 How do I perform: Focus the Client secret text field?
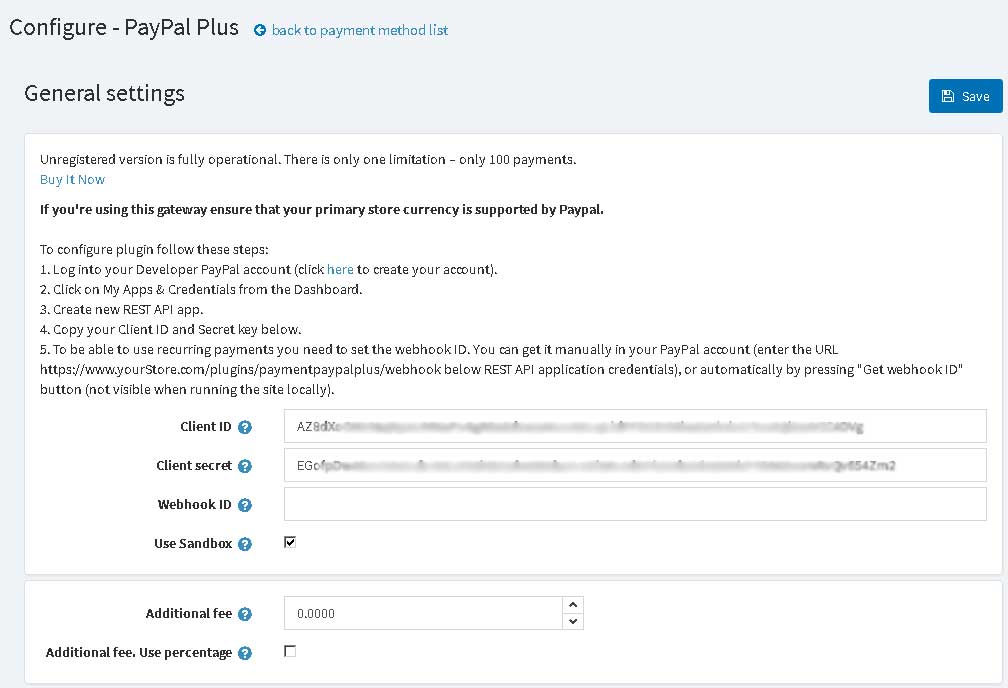click(x=634, y=465)
